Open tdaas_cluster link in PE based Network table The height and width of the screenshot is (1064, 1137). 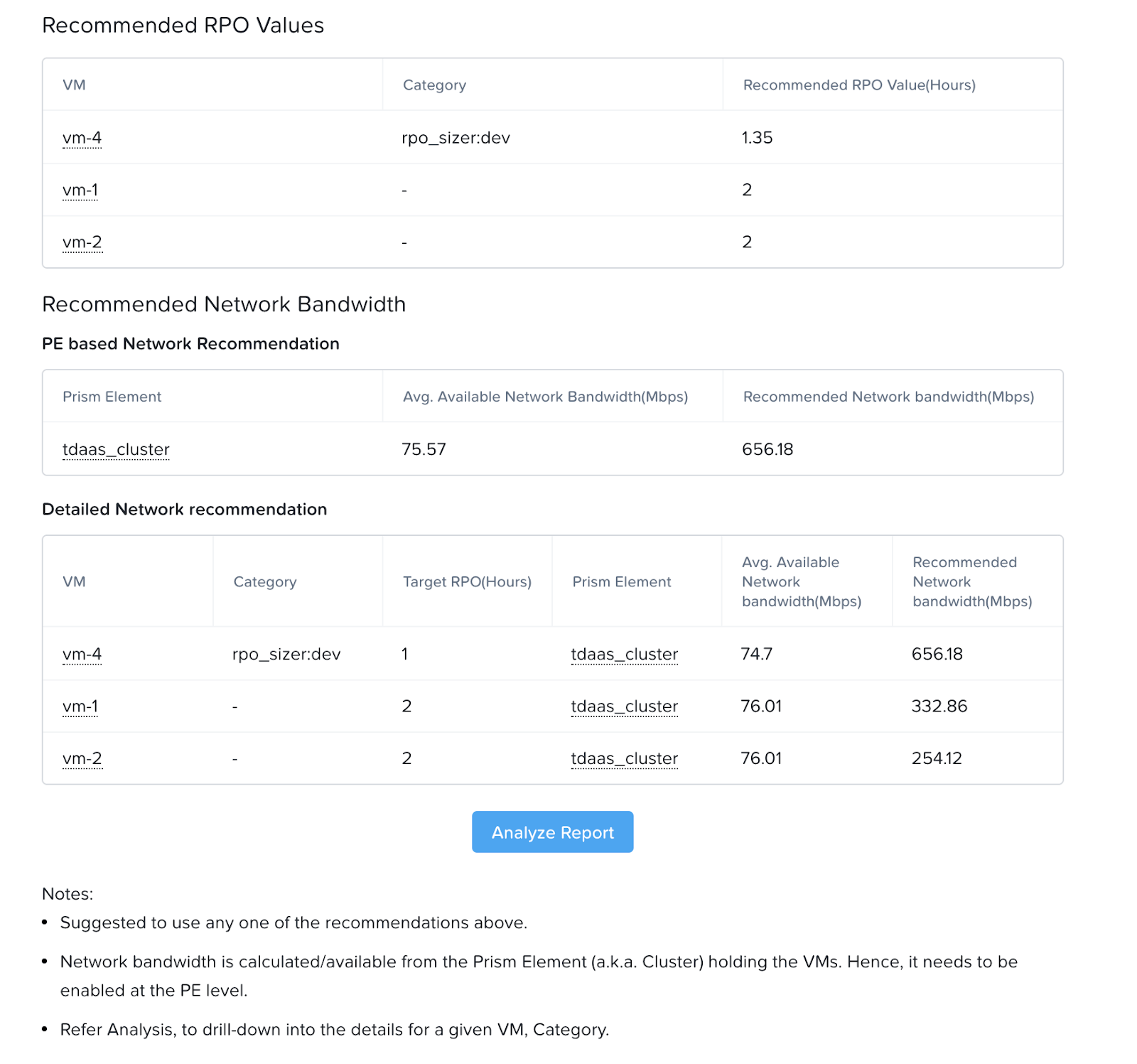[116, 450]
